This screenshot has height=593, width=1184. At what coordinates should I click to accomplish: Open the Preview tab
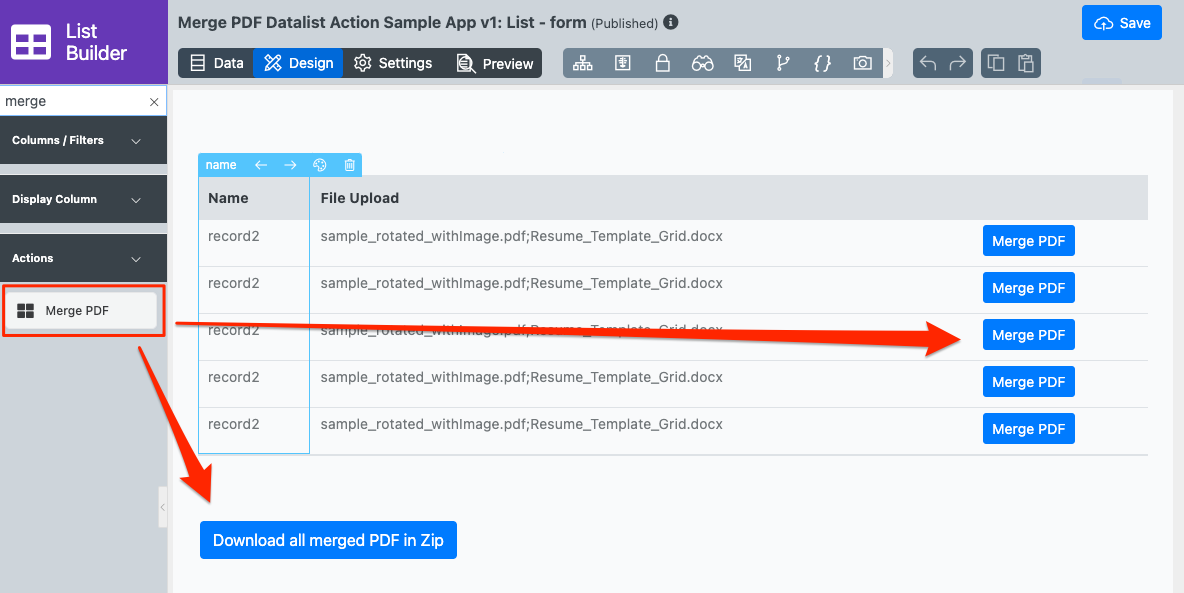(495, 63)
